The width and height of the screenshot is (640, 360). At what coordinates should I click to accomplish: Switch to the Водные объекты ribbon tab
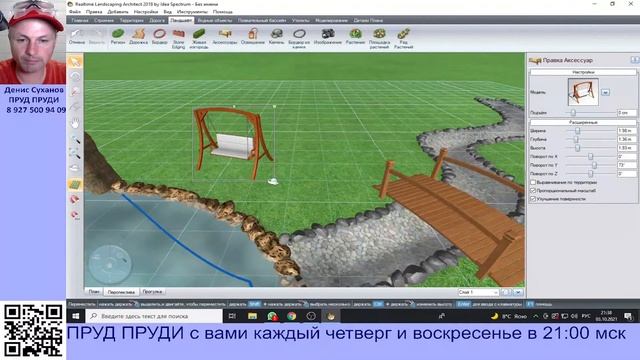215,20
